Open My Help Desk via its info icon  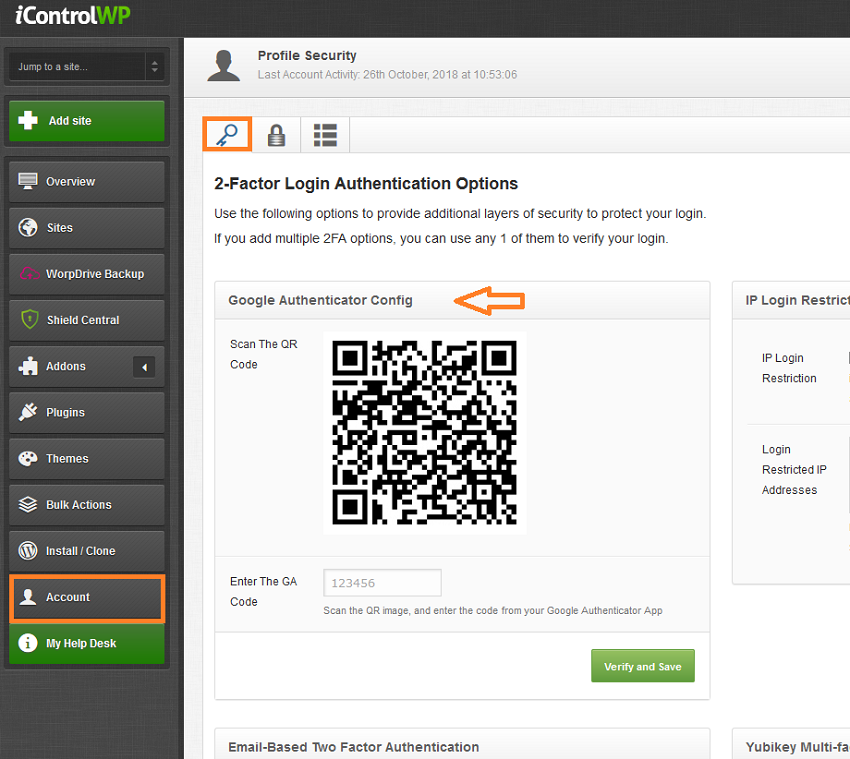[x=29, y=643]
